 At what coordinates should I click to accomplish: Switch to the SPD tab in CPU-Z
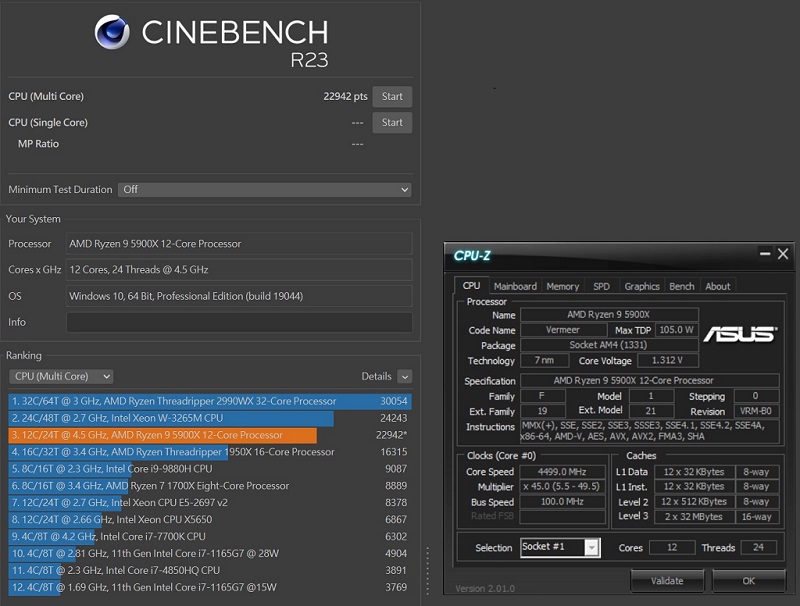coord(601,286)
